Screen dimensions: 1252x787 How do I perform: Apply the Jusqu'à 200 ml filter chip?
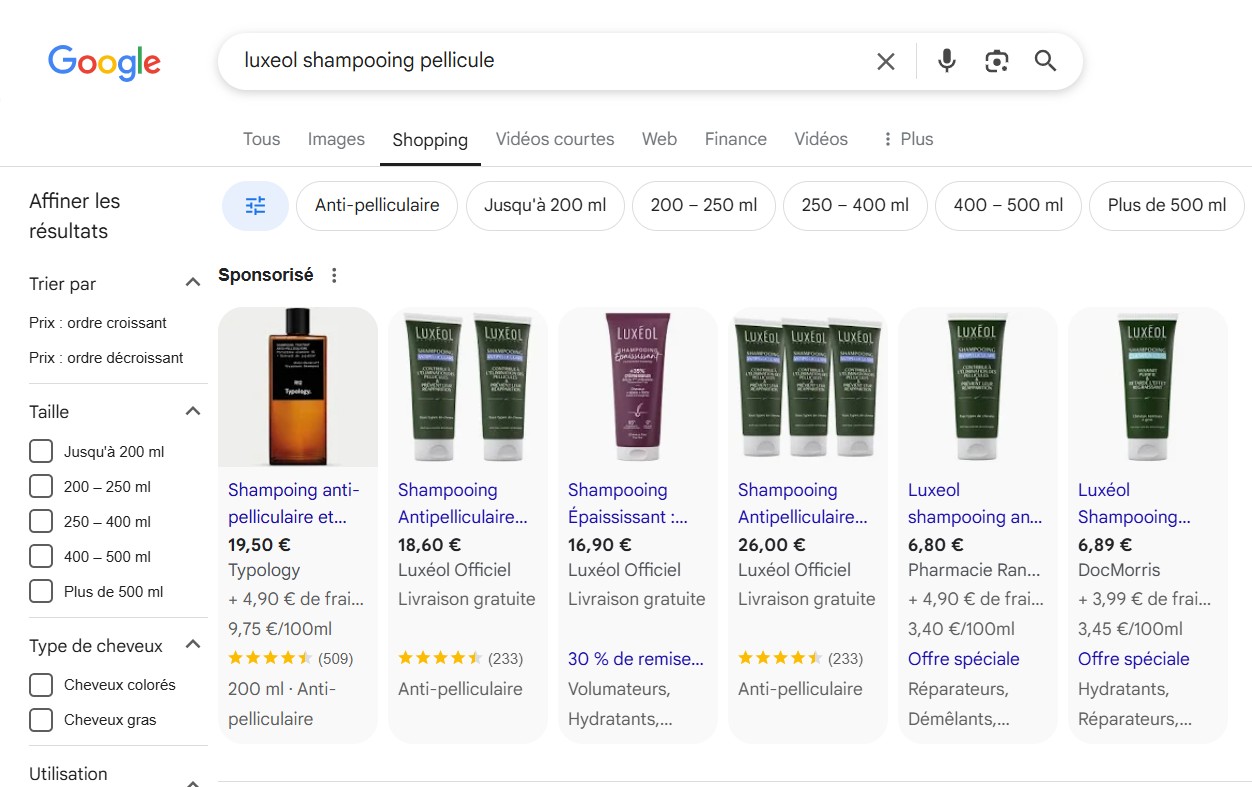[545, 206]
